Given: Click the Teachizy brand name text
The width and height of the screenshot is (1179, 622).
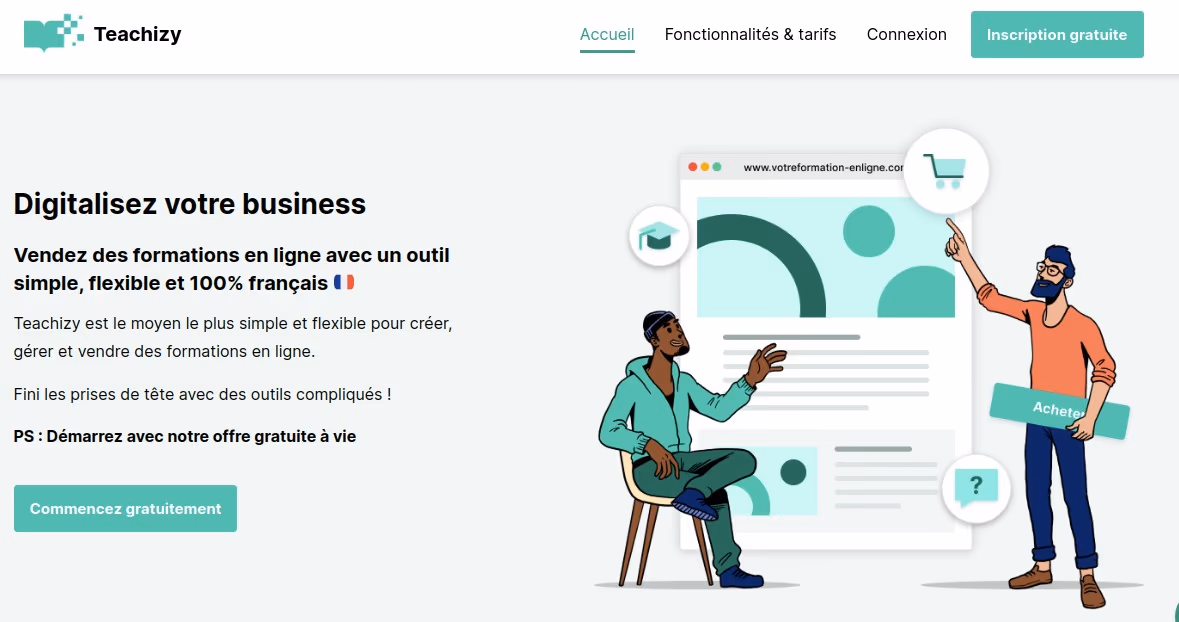Looking at the screenshot, I should click(x=138, y=34).
